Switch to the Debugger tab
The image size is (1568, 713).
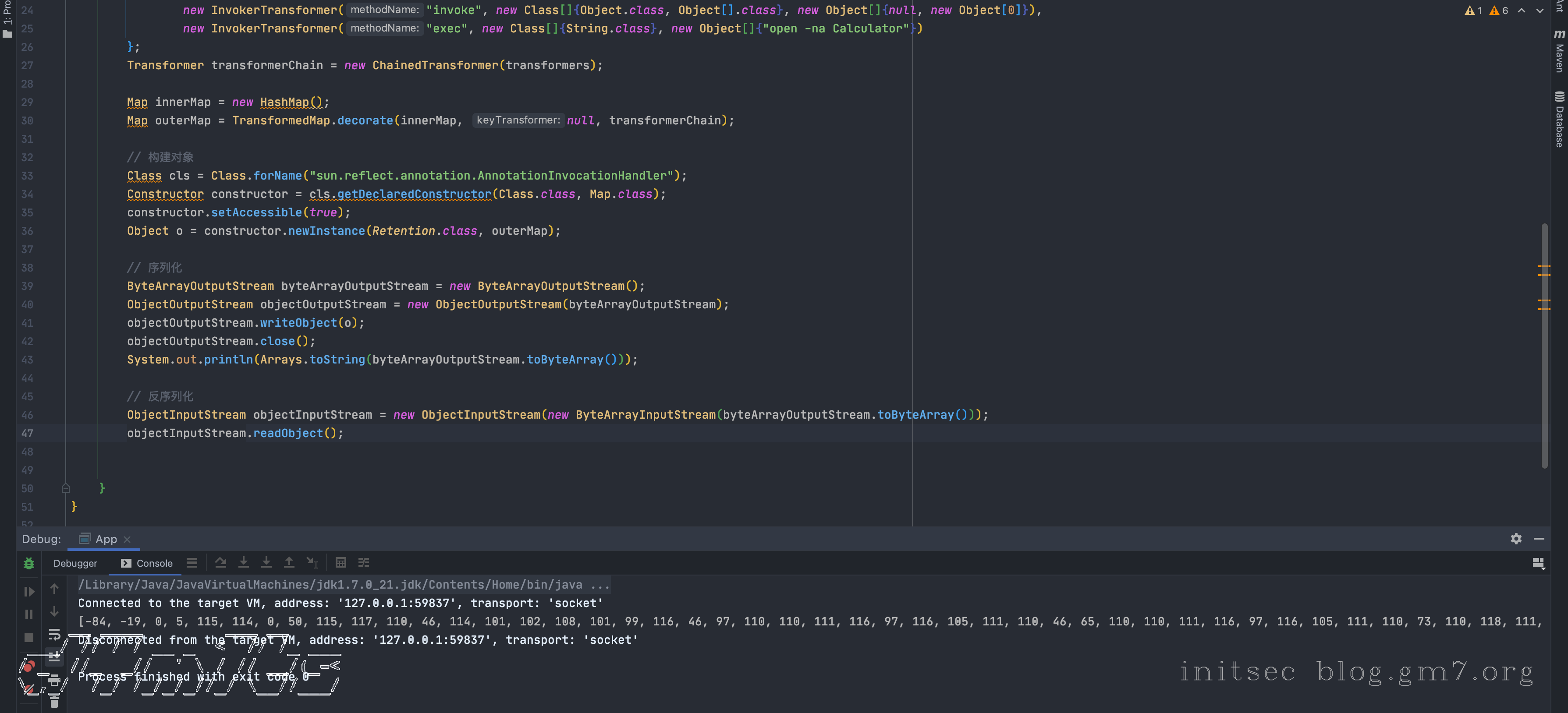(75, 563)
